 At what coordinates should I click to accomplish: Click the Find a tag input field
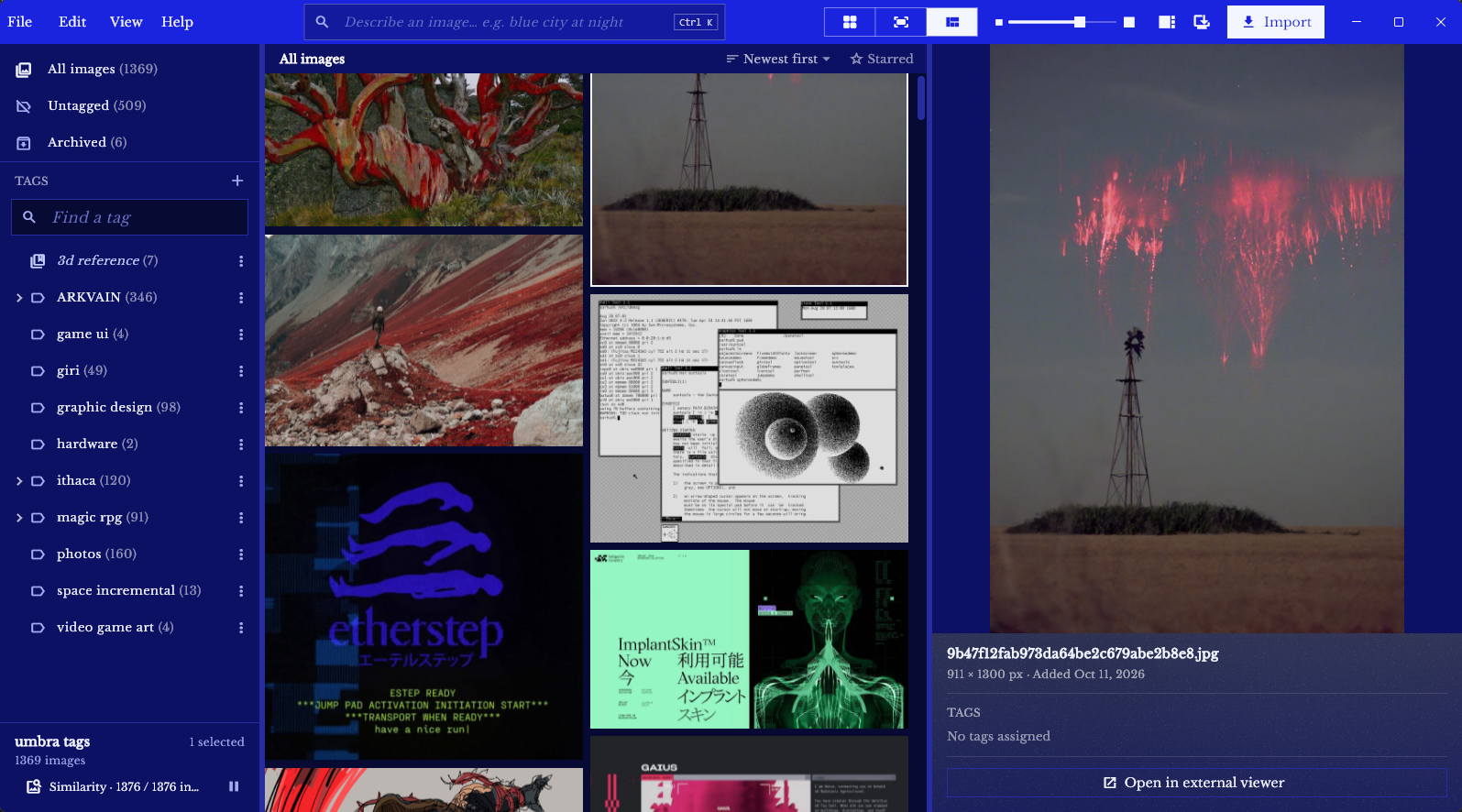(129, 217)
